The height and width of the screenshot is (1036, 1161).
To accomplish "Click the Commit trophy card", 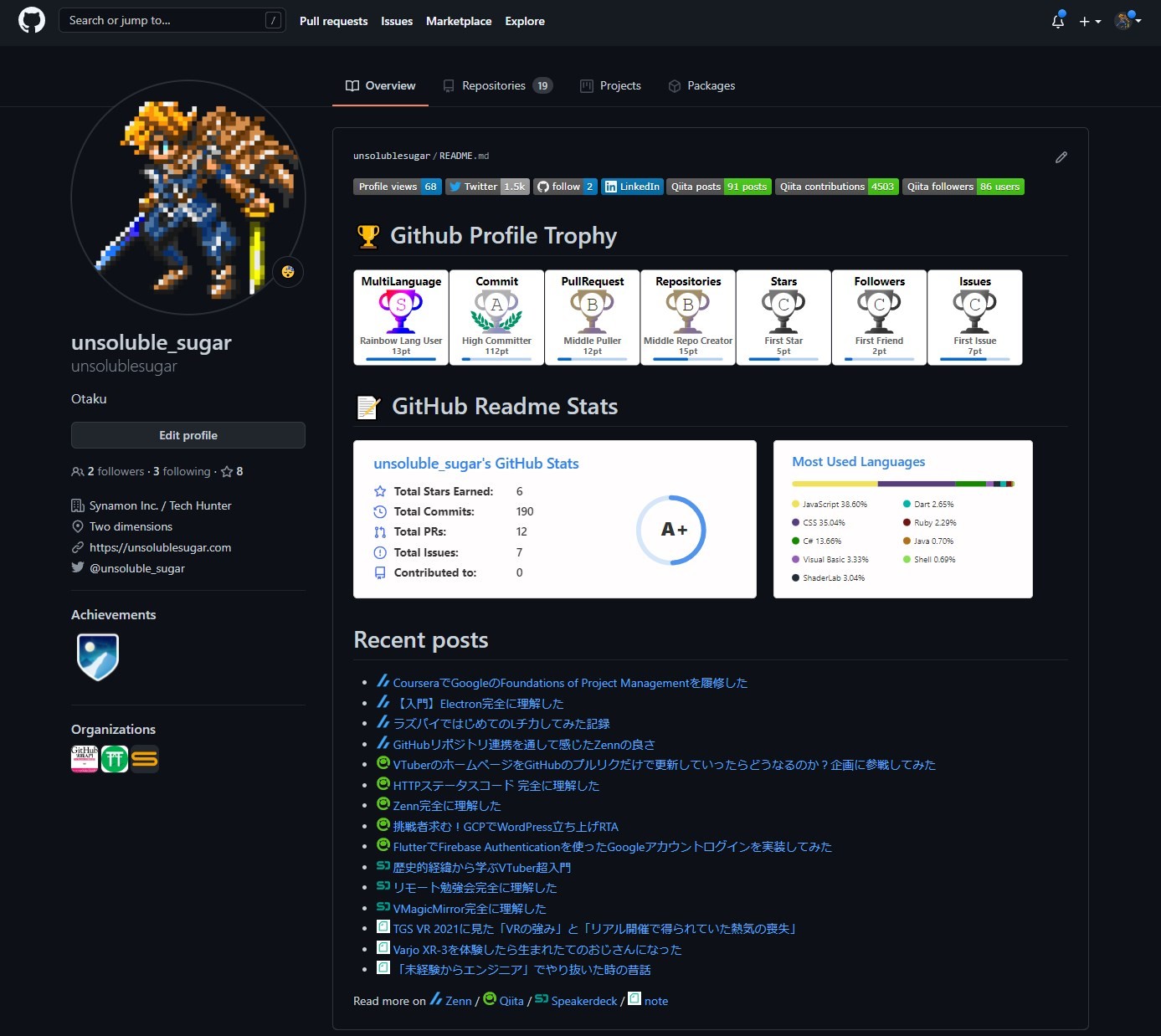I will (496, 317).
